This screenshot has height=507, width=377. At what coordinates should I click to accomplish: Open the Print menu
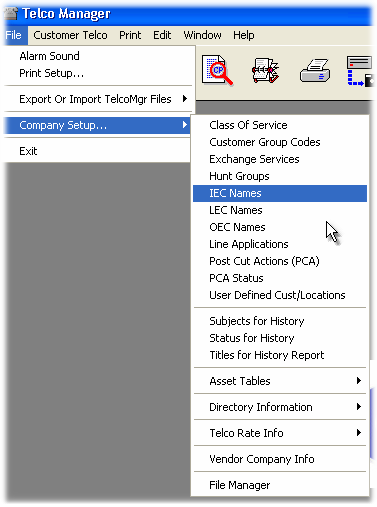click(130, 35)
